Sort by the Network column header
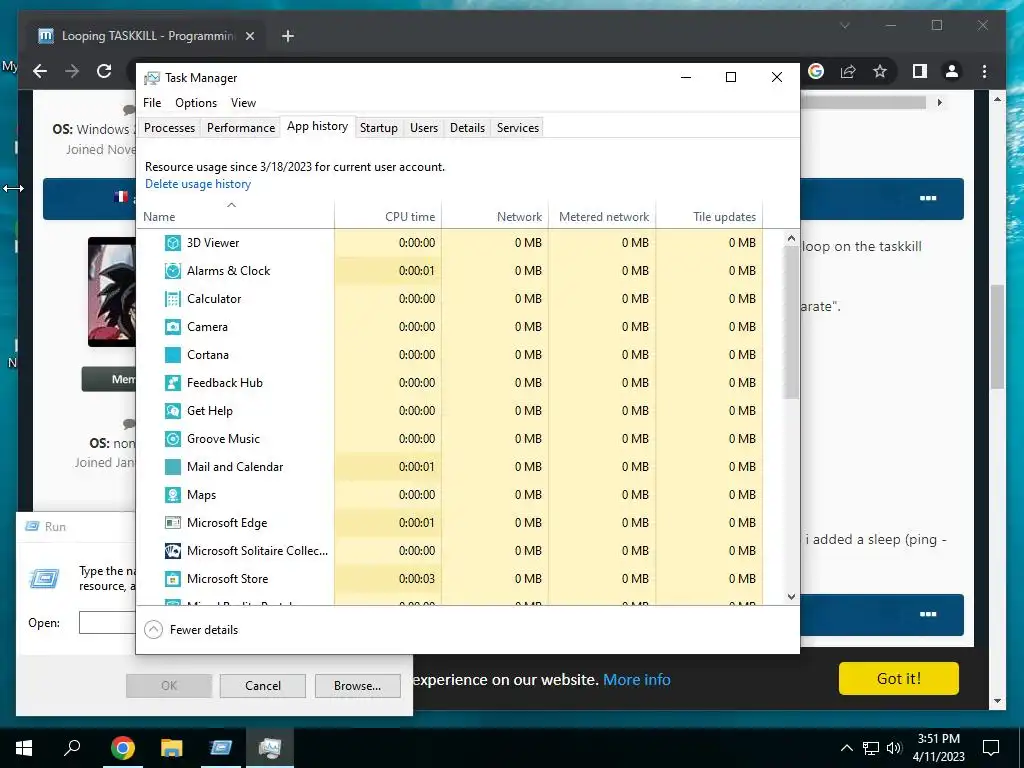The width and height of the screenshot is (1024, 768). coord(495,216)
